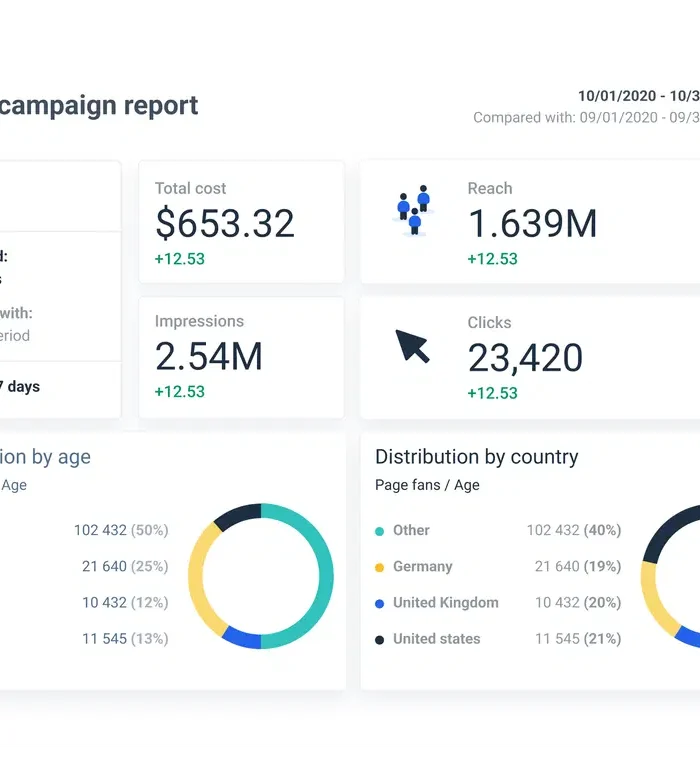
Task: Click the yellow segment of age donut chart
Action: [196, 579]
